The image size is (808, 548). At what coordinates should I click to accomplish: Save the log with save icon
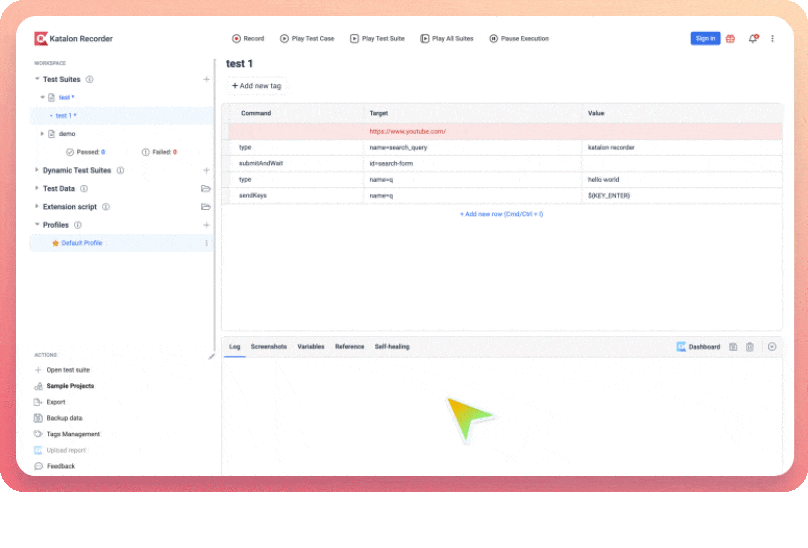tap(733, 347)
